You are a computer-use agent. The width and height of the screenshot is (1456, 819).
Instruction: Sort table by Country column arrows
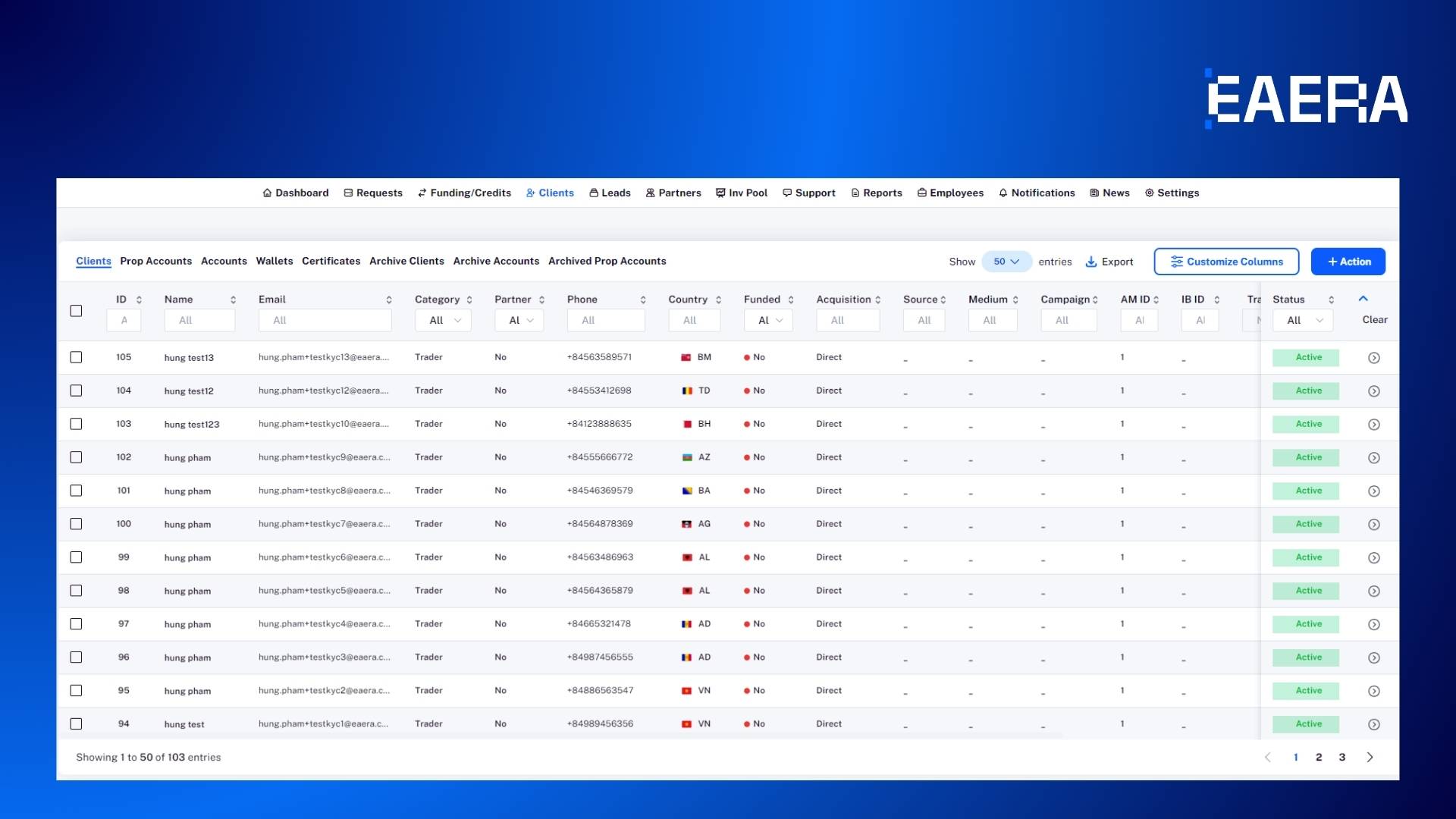(718, 300)
